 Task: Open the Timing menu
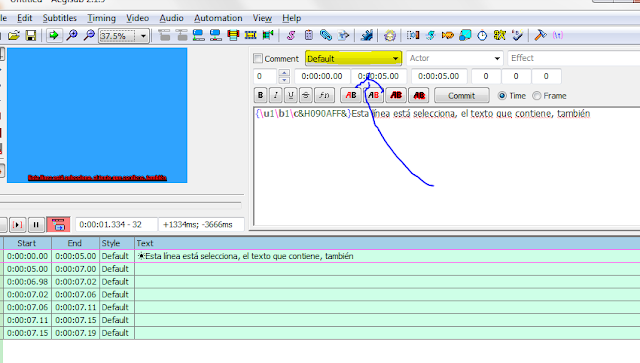(101, 18)
